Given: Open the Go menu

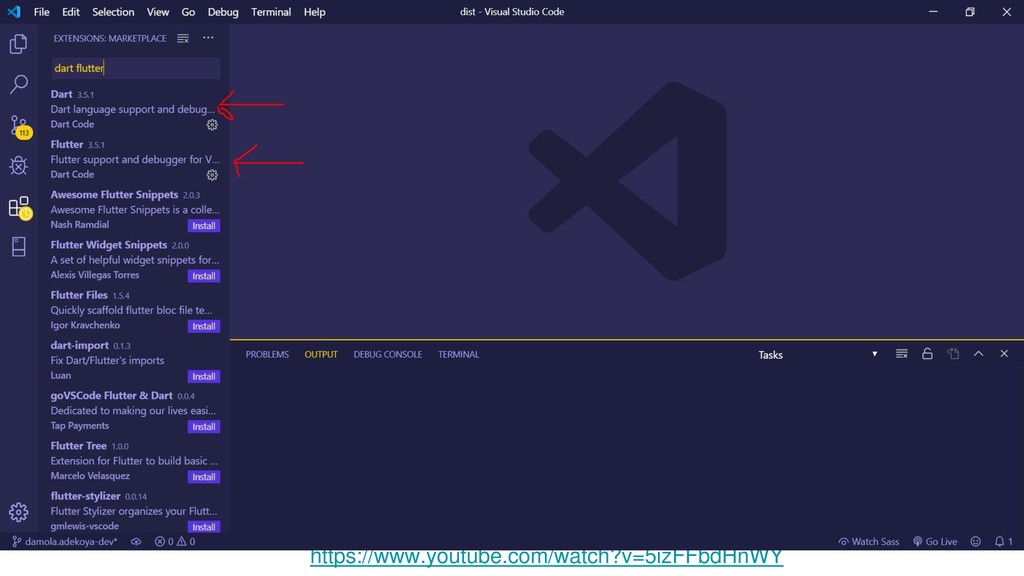Looking at the screenshot, I should coord(188,12).
